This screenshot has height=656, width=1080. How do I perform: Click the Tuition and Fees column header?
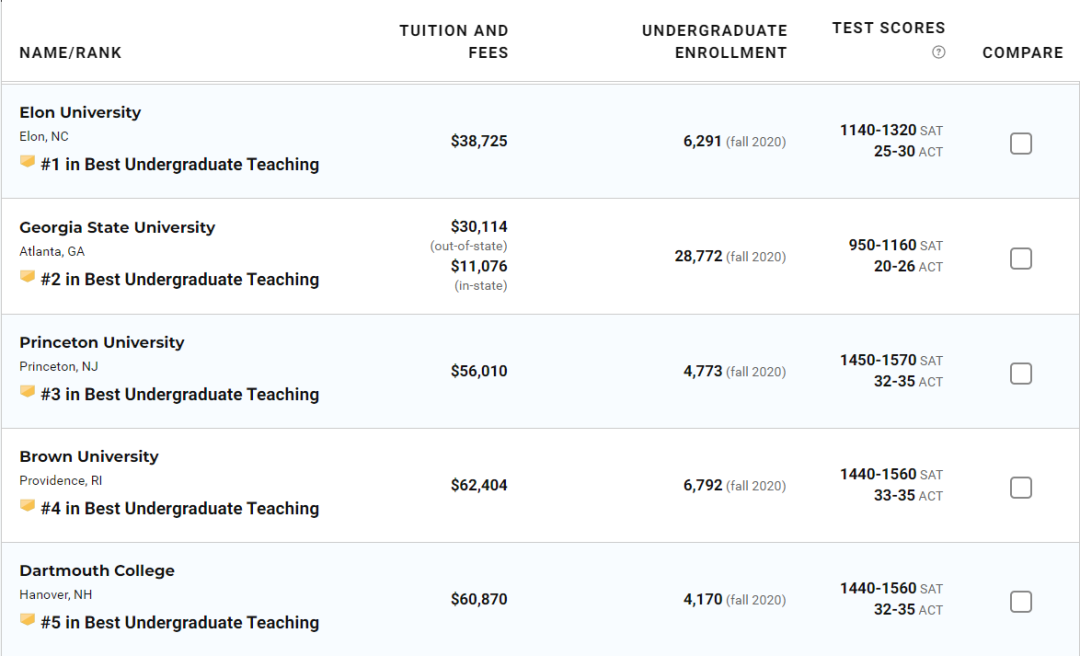454,42
